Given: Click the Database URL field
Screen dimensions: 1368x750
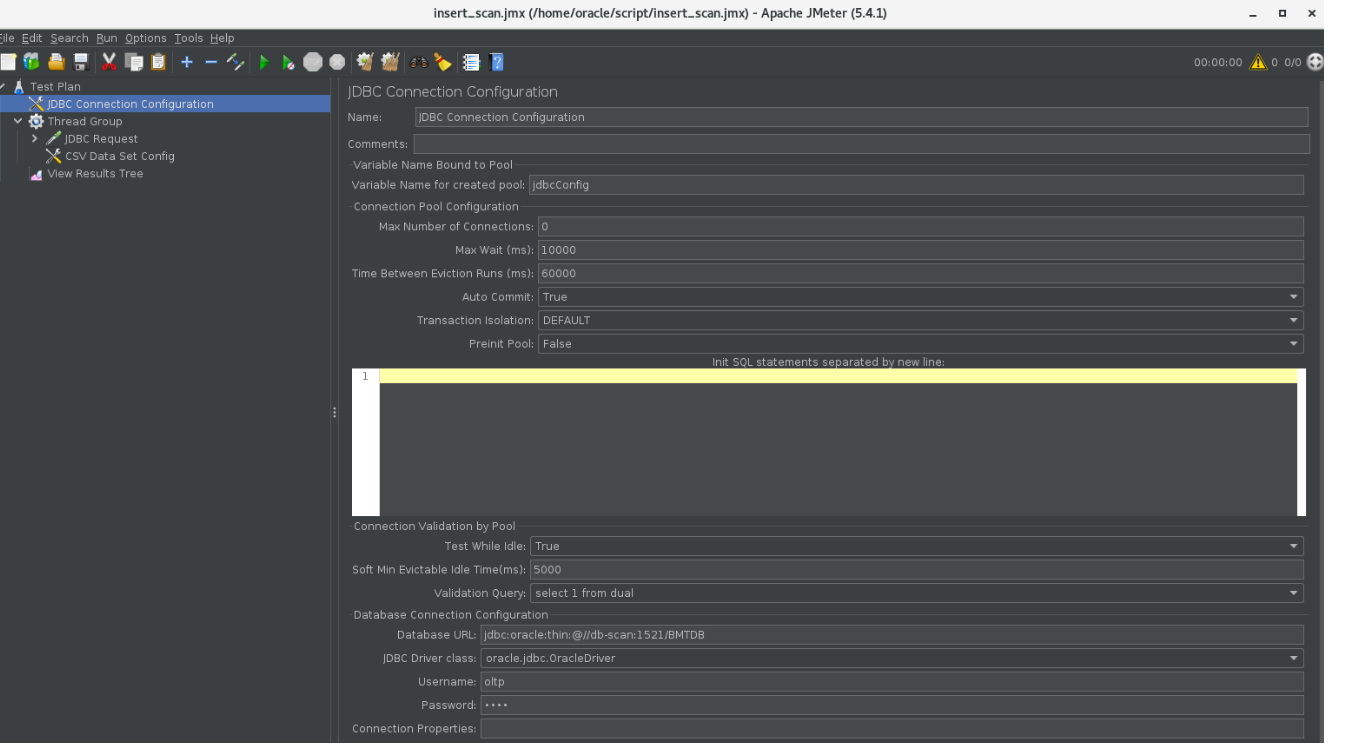Looking at the screenshot, I should (x=892, y=635).
